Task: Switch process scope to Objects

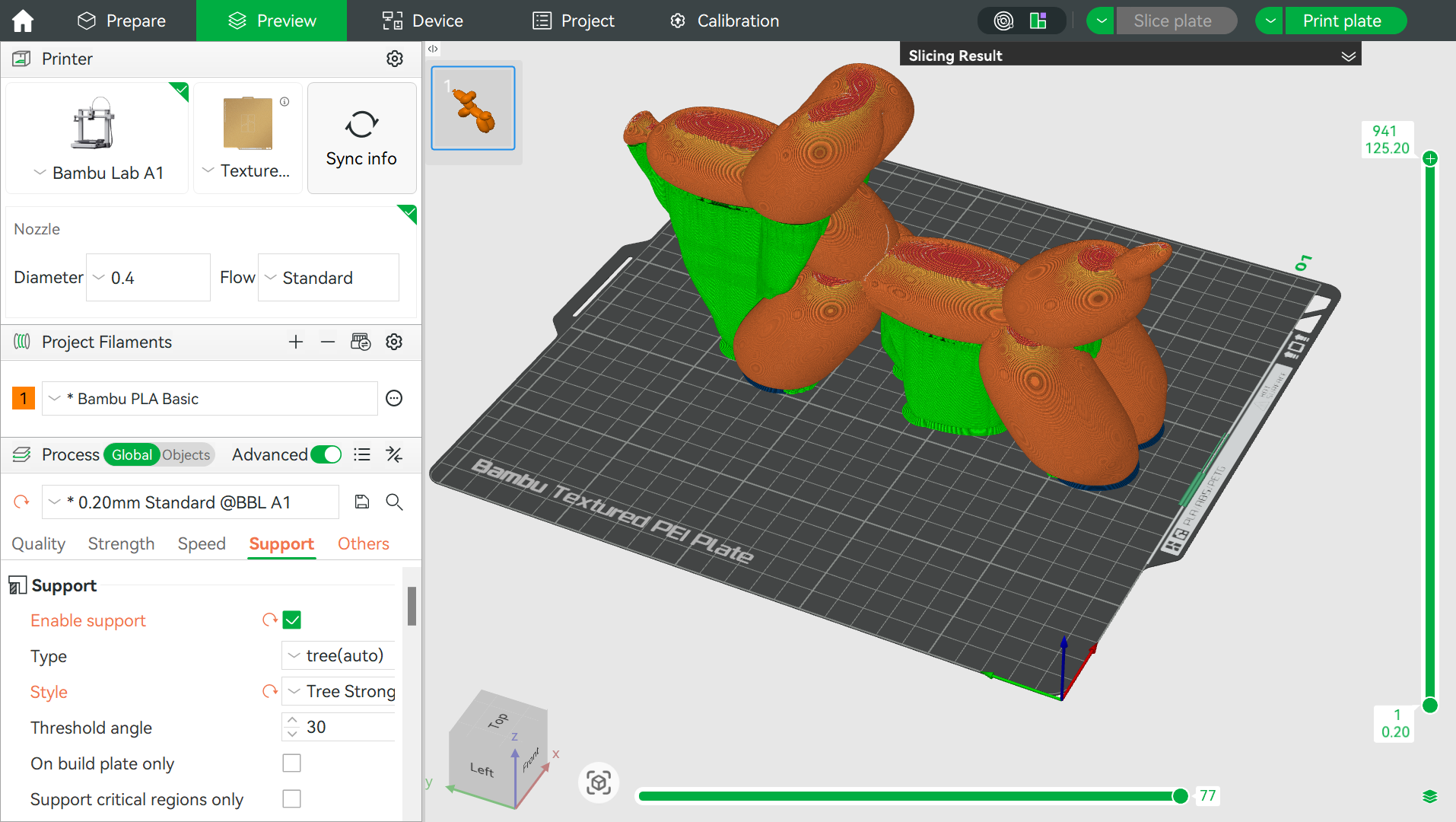Action: tap(186, 454)
